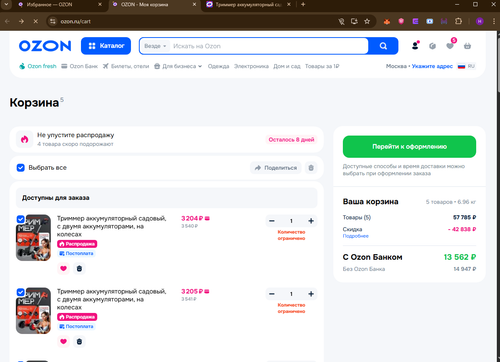Go back in browser history

(x=7, y=21)
